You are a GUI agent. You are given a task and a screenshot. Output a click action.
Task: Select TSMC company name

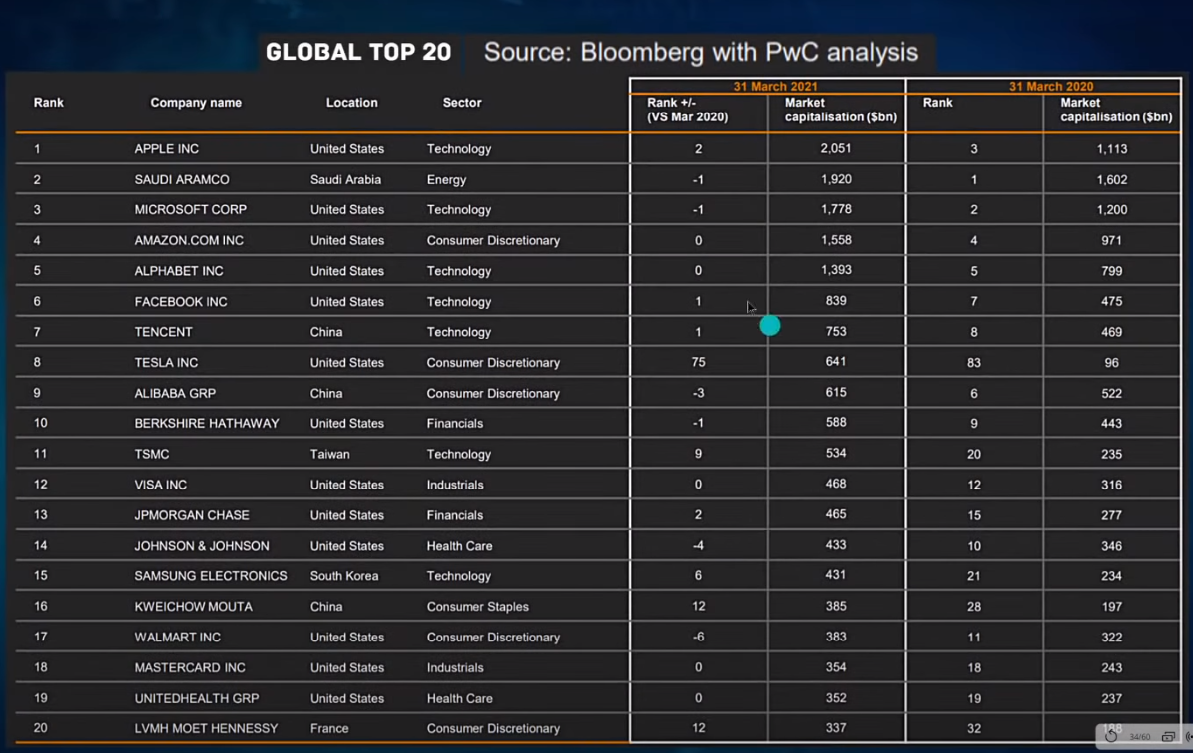(152, 454)
